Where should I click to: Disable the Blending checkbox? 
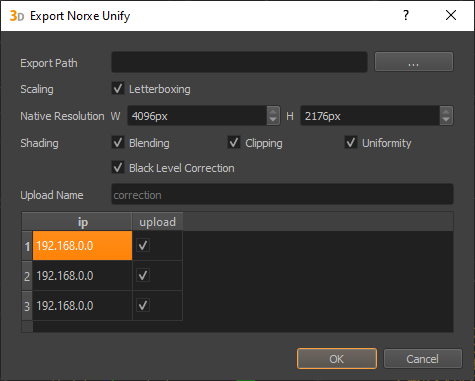point(118,142)
